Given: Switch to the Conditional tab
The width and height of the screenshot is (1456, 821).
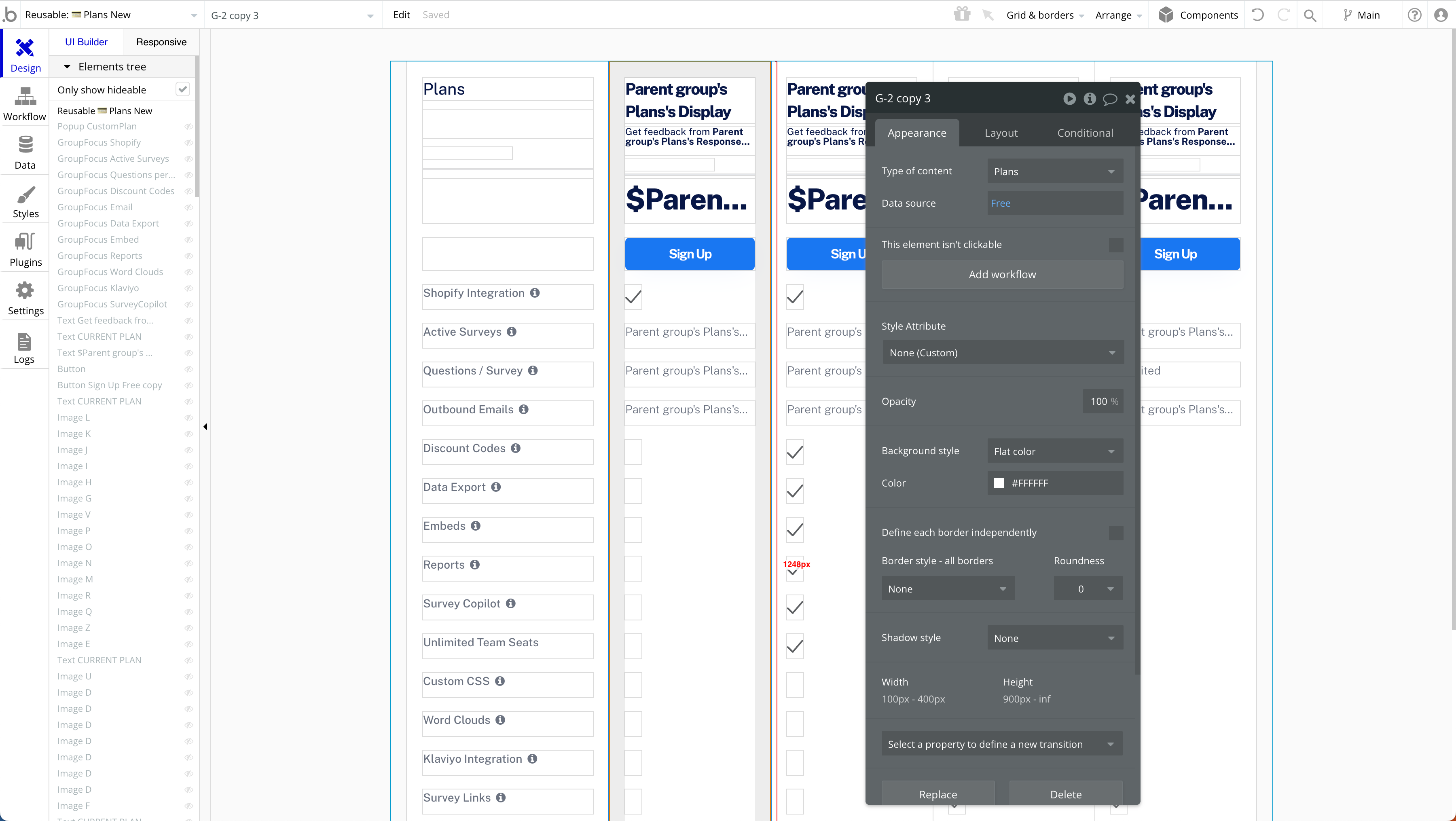Looking at the screenshot, I should pyautogui.click(x=1084, y=132).
